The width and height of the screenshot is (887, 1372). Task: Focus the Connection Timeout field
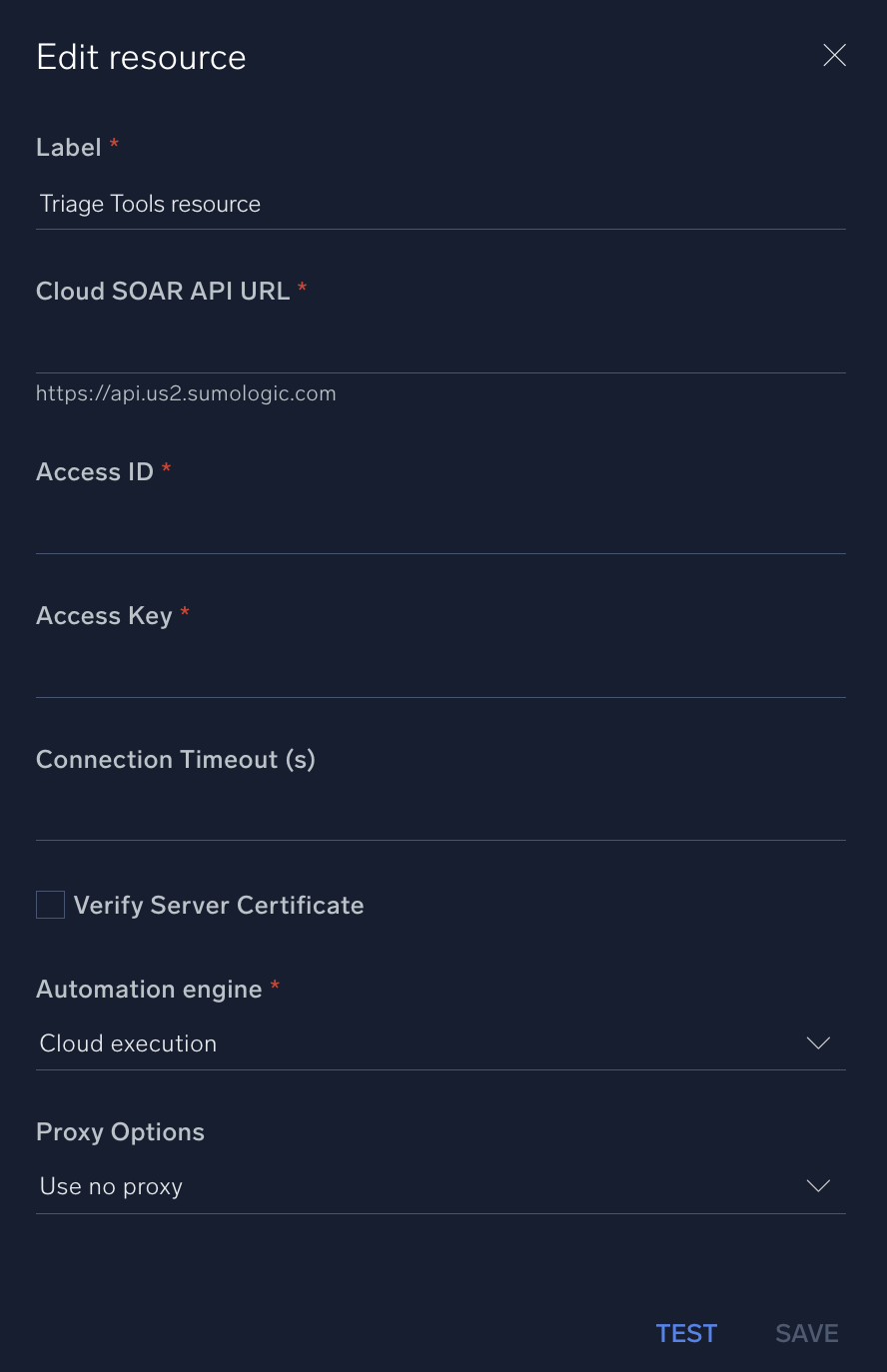[x=440, y=817]
